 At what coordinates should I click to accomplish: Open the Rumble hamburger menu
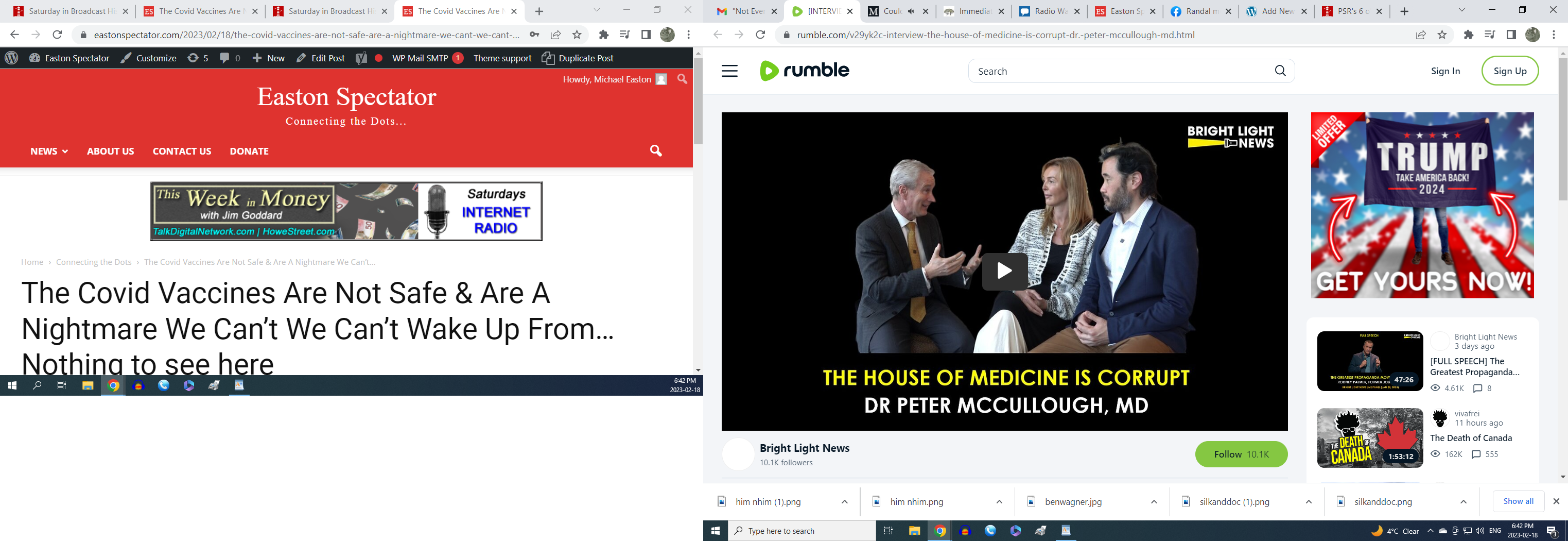[729, 71]
